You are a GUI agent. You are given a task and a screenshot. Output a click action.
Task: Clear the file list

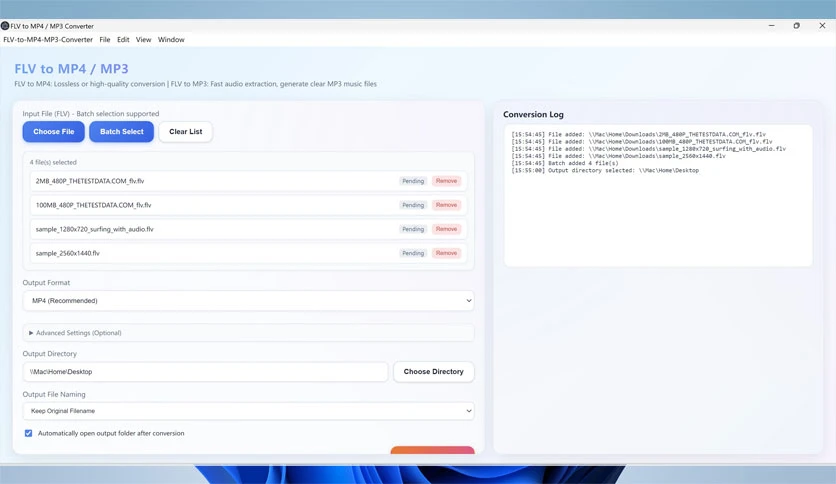point(186,132)
